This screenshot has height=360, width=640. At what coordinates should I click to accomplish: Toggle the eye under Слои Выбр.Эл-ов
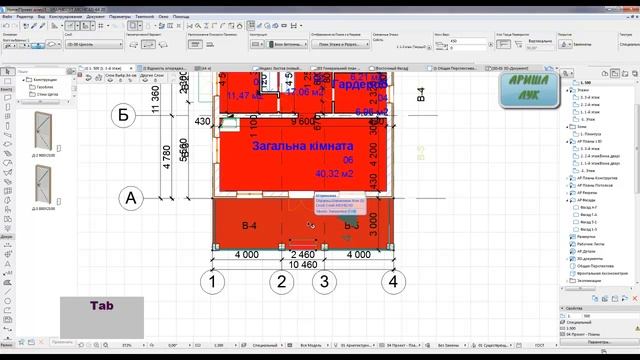point(110,80)
